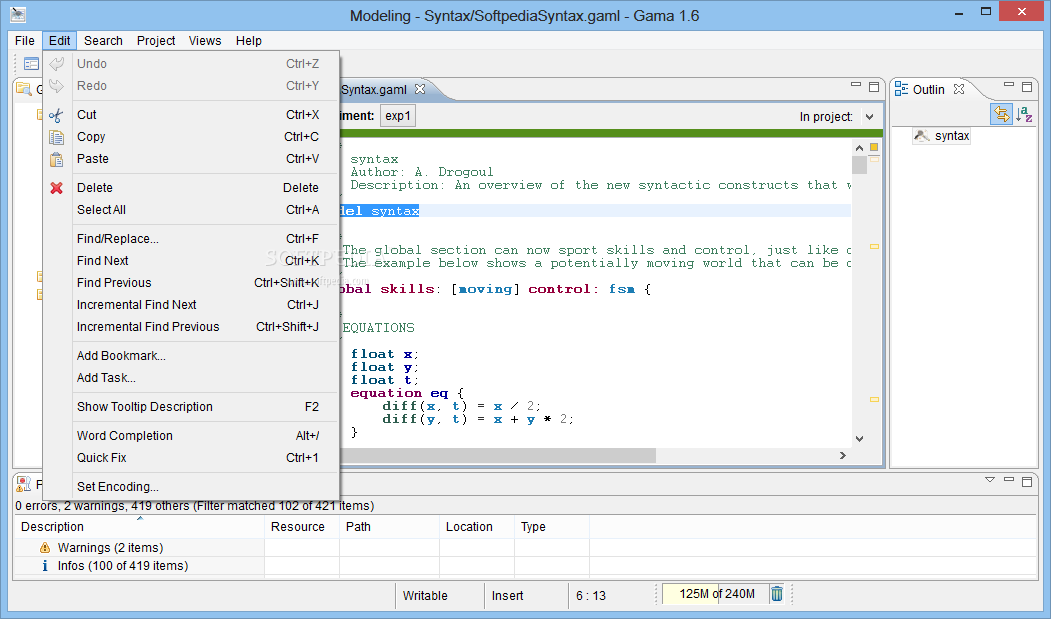Viewport: 1051px width, 619px height.
Task: Click the heap memory 125M of 240M bar
Action: point(715,594)
